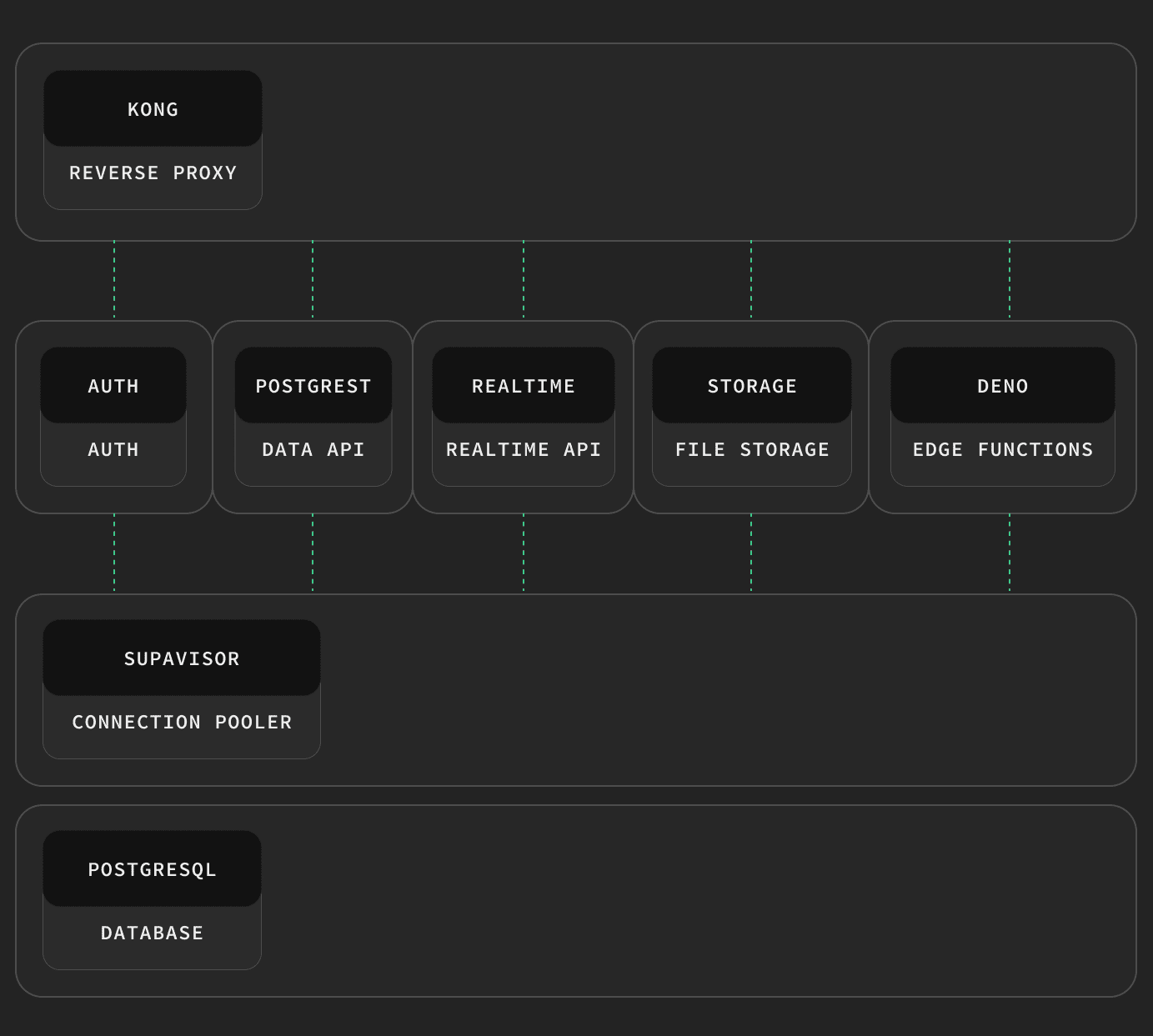Click the DATABASE caption

[x=152, y=933]
